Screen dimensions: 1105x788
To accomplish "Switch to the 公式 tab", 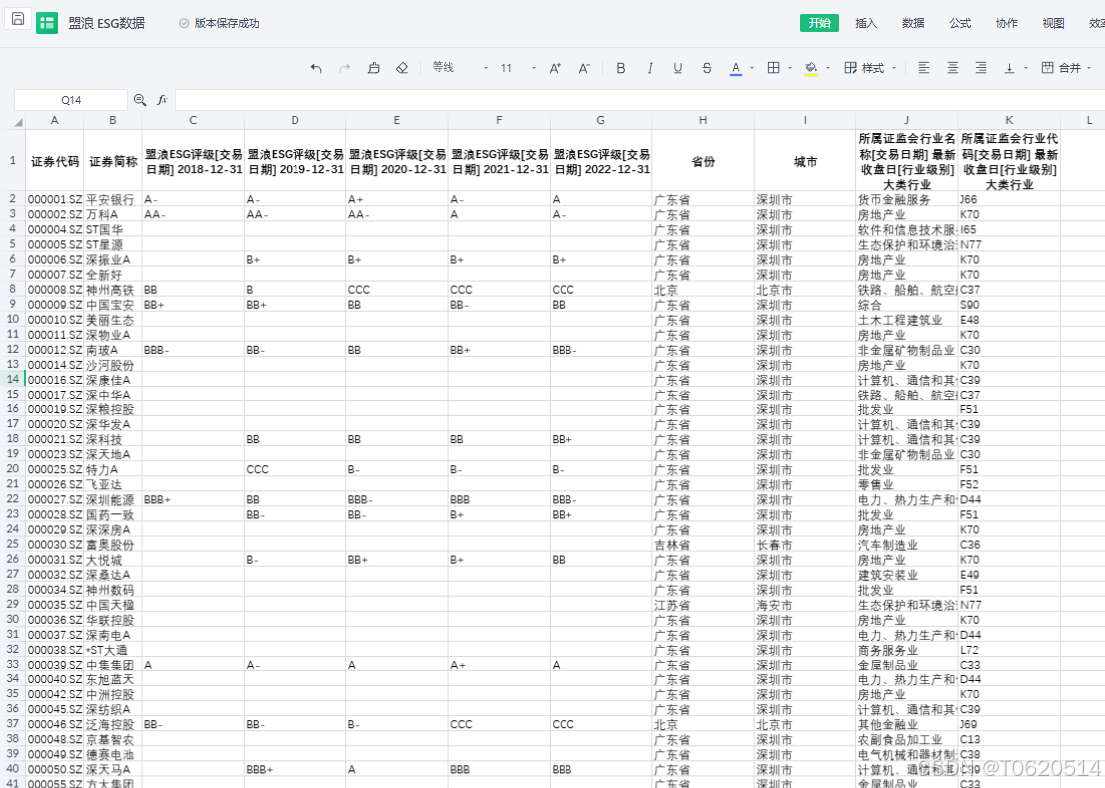I will coord(960,23).
